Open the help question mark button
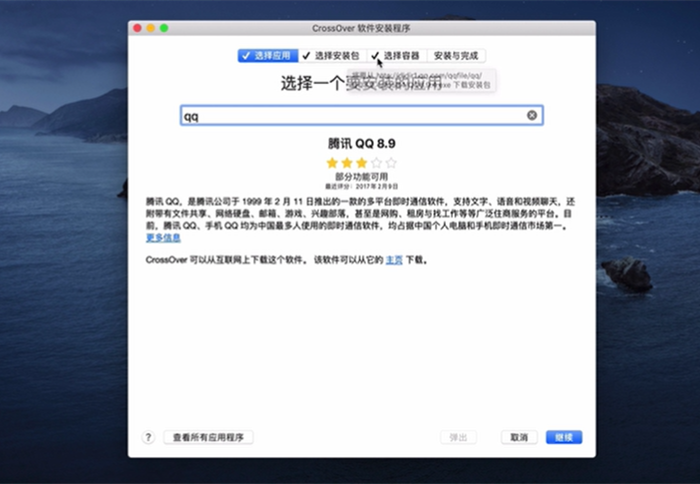The height and width of the screenshot is (484, 700). click(x=148, y=437)
